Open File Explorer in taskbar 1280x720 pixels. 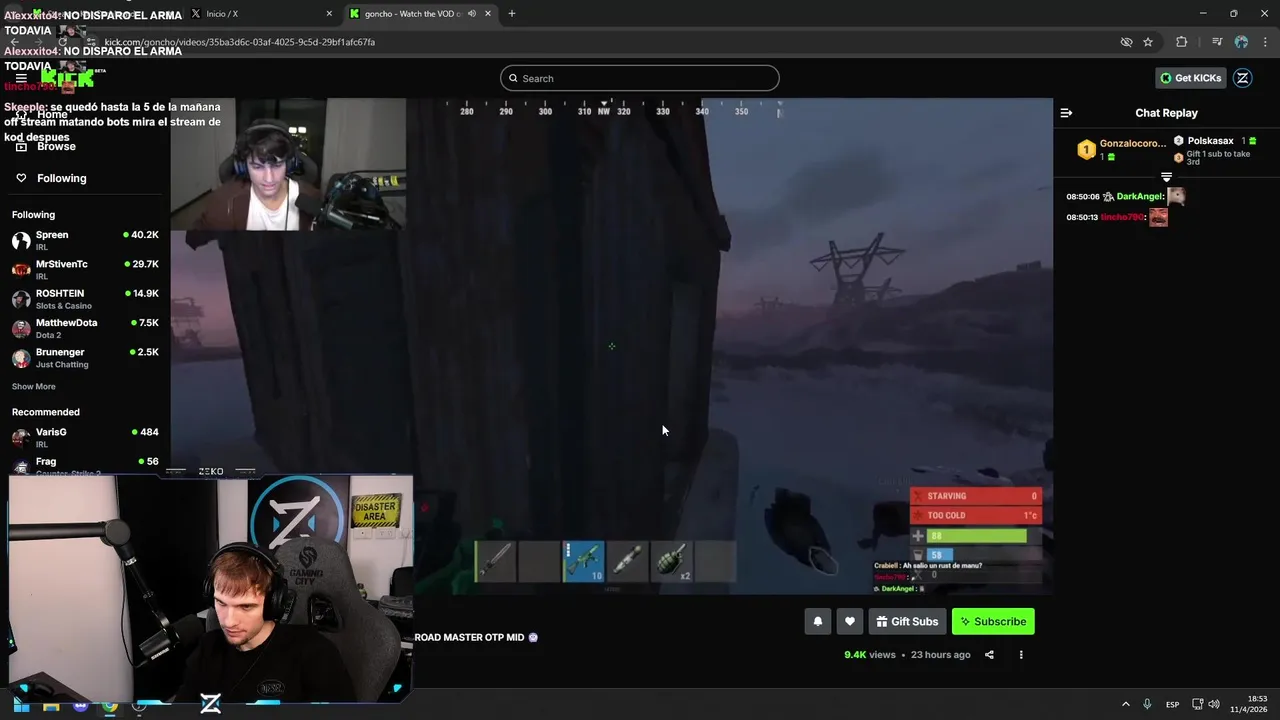coord(51,704)
